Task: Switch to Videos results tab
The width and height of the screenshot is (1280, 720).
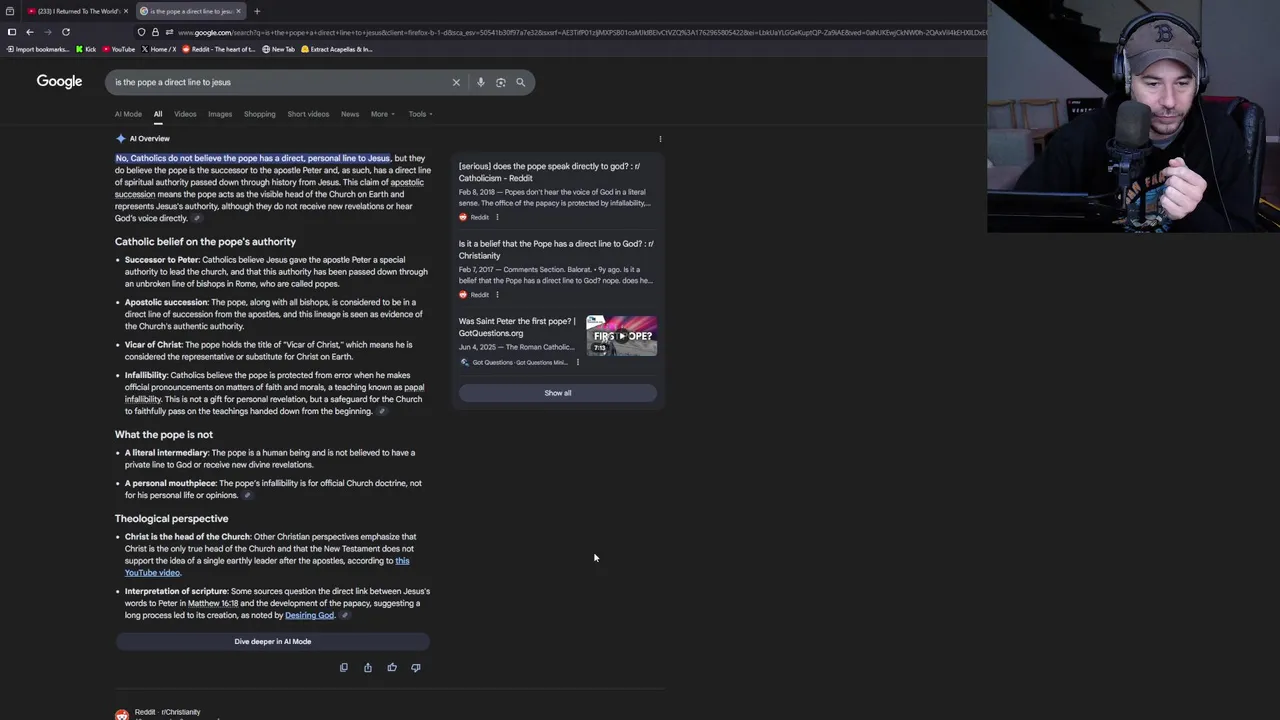Action: (x=185, y=114)
